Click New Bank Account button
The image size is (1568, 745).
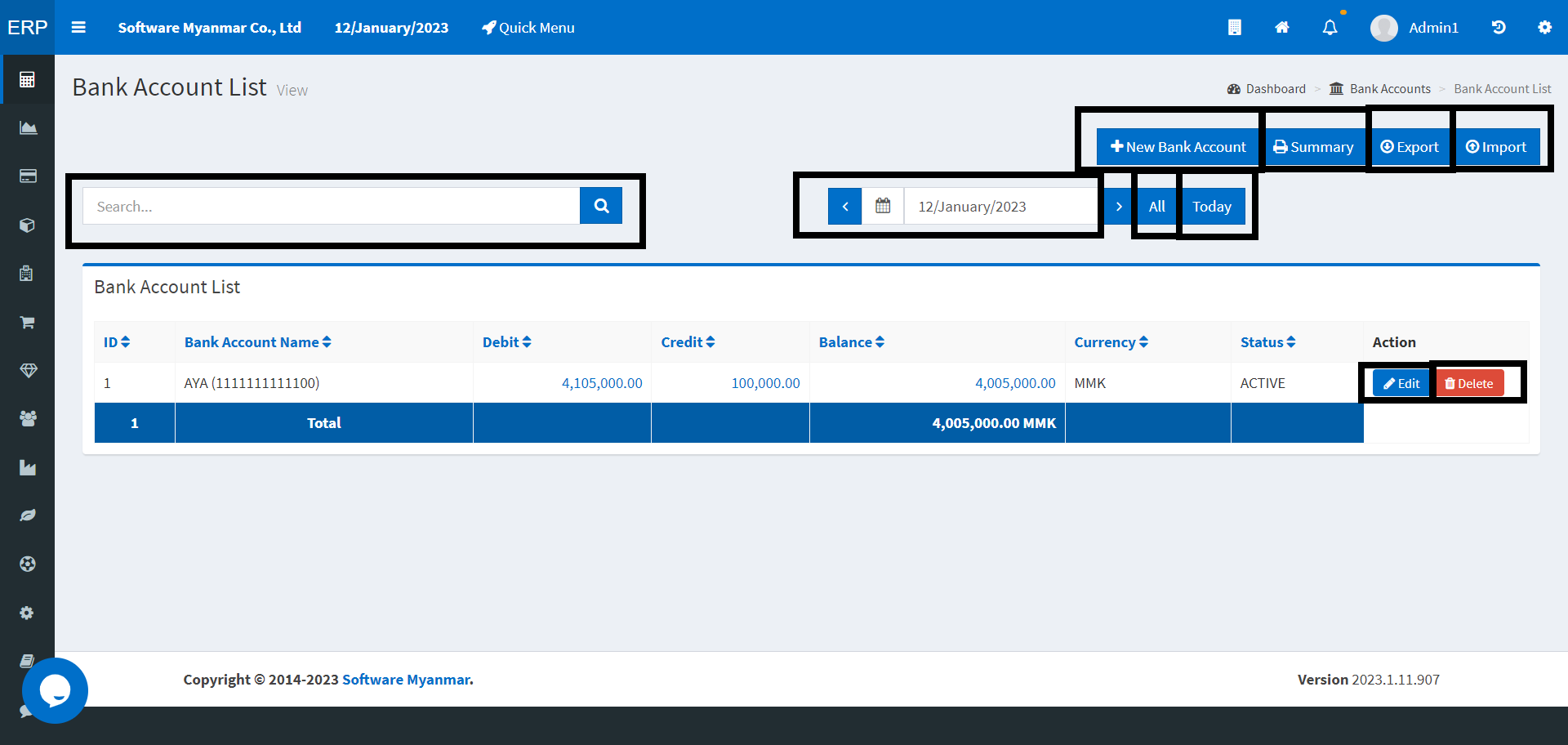click(1178, 147)
